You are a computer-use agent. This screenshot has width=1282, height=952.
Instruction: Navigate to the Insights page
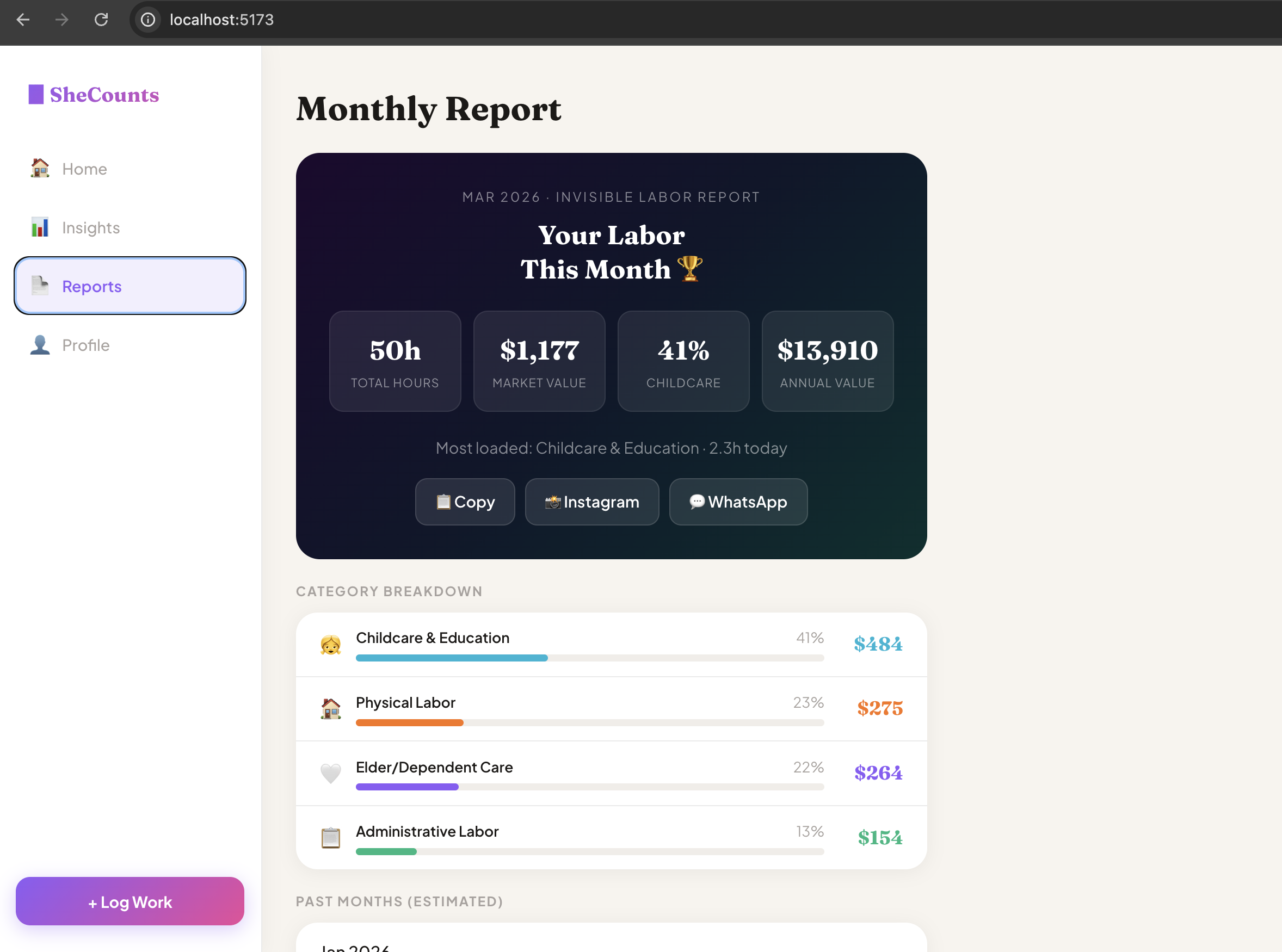[x=91, y=227]
